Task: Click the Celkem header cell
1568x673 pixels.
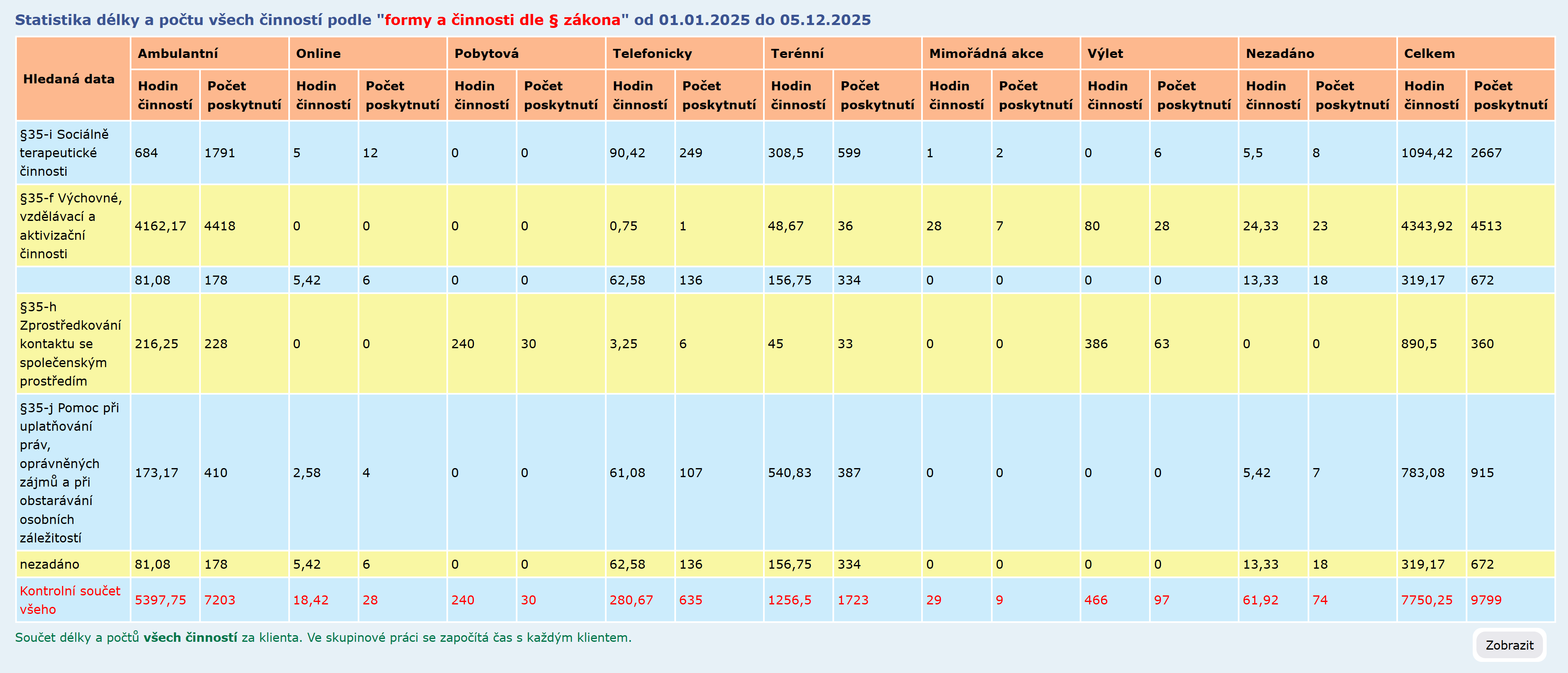Action: (1429, 53)
